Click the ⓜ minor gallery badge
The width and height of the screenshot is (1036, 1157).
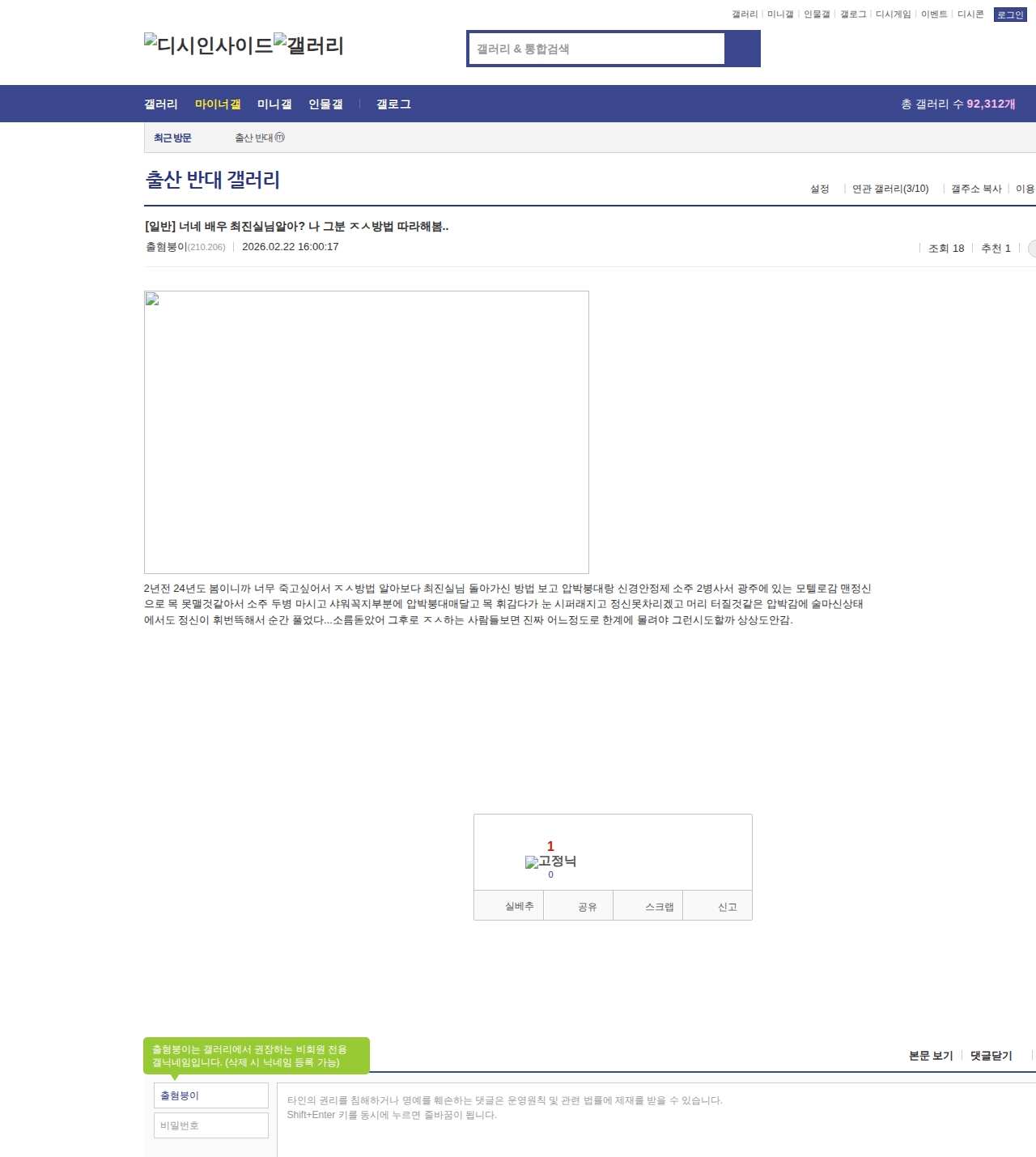280,138
